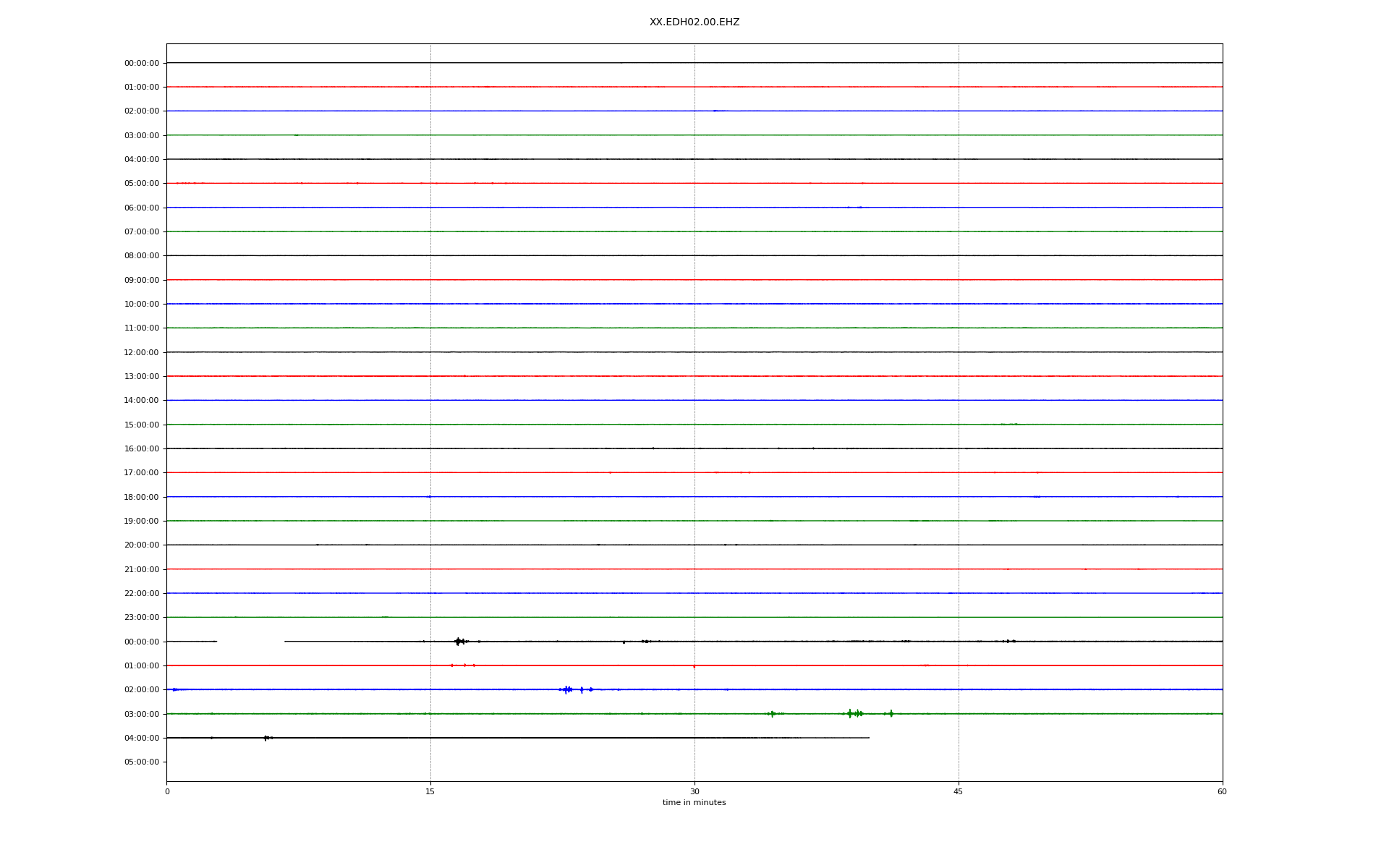Click the 'time in minutes' axis label
Screen dimensions: 1389x868
click(694, 802)
